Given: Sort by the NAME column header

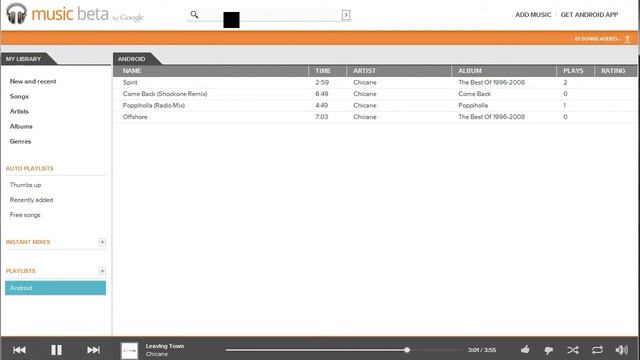Looking at the screenshot, I should [x=132, y=71].
